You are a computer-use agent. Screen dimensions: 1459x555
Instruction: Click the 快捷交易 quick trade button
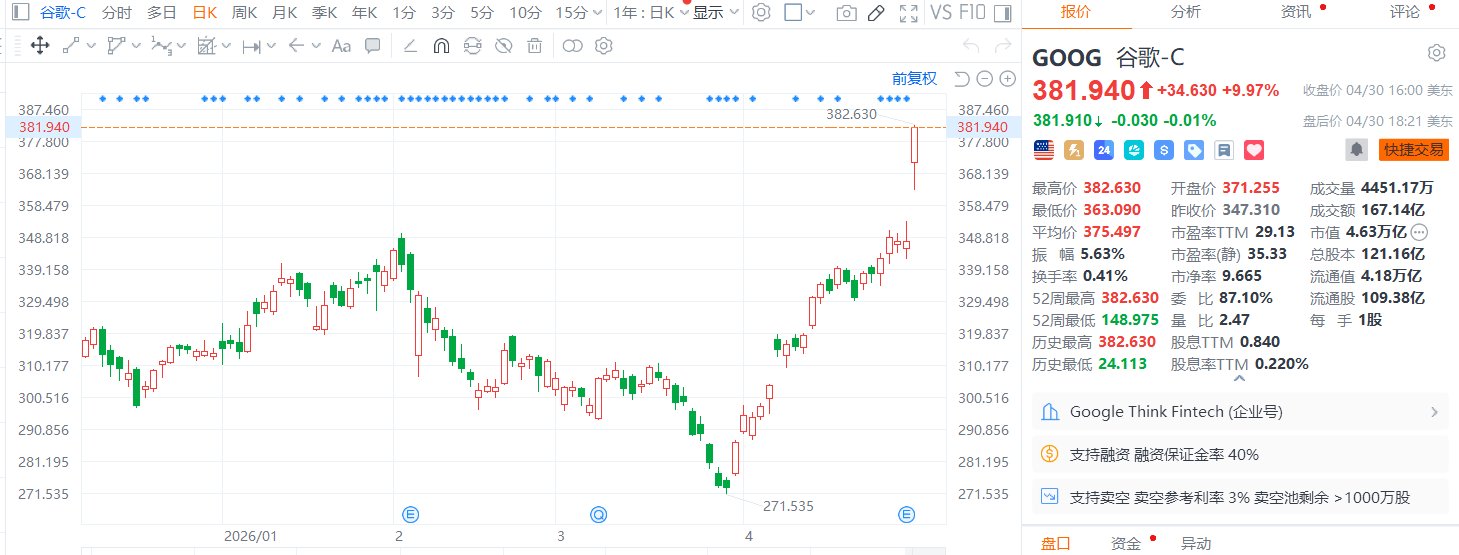[x=1412, y=149]
